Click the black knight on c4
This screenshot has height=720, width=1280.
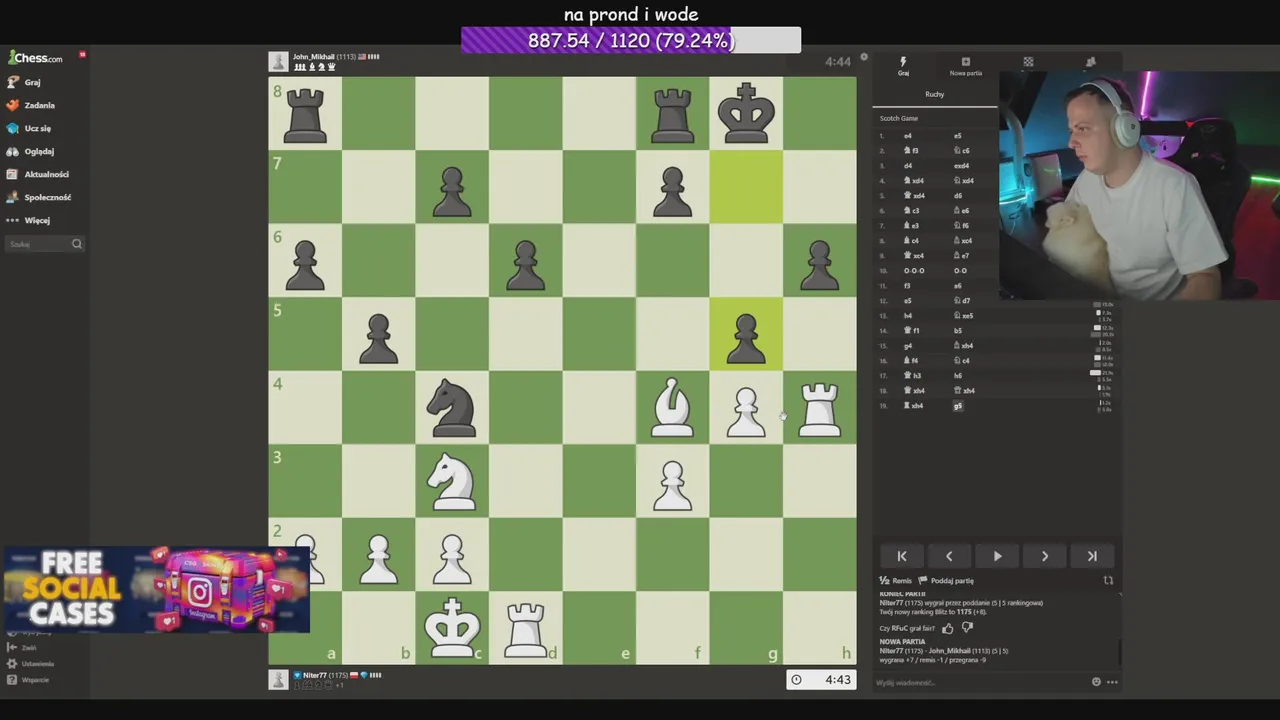click(452, 408)
